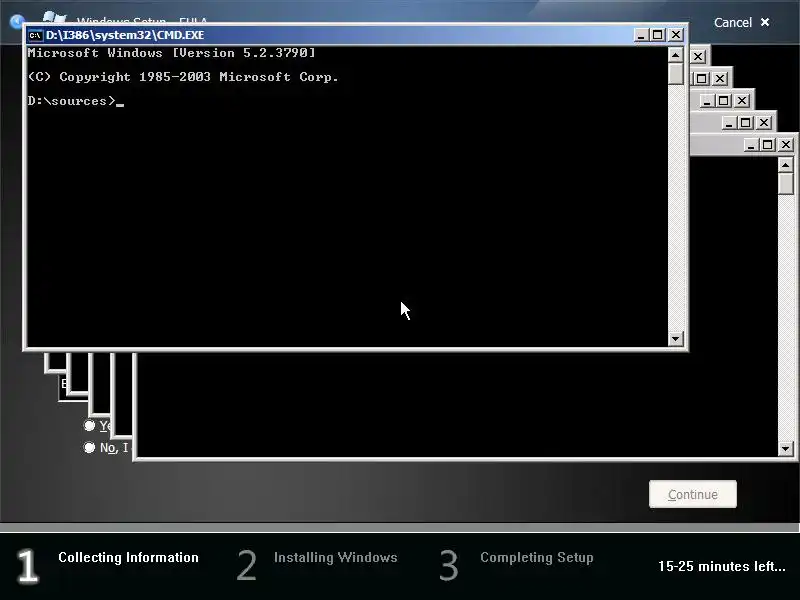The width and height of the screenshot is (800, 600).
Task: Maximize the background CMD window just above the lowest
Action: coord(745,123)
